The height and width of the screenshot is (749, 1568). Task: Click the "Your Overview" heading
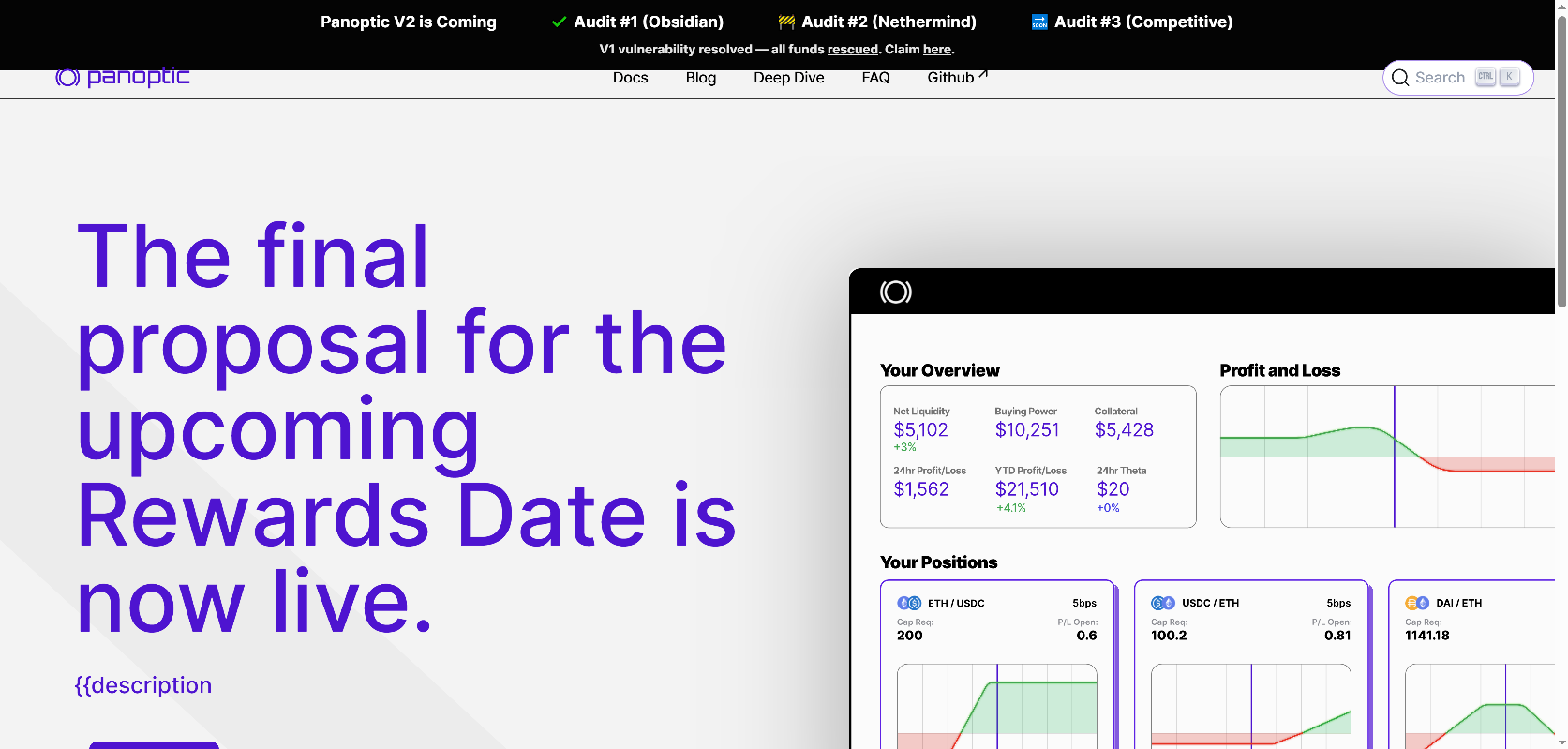[940, 370]
